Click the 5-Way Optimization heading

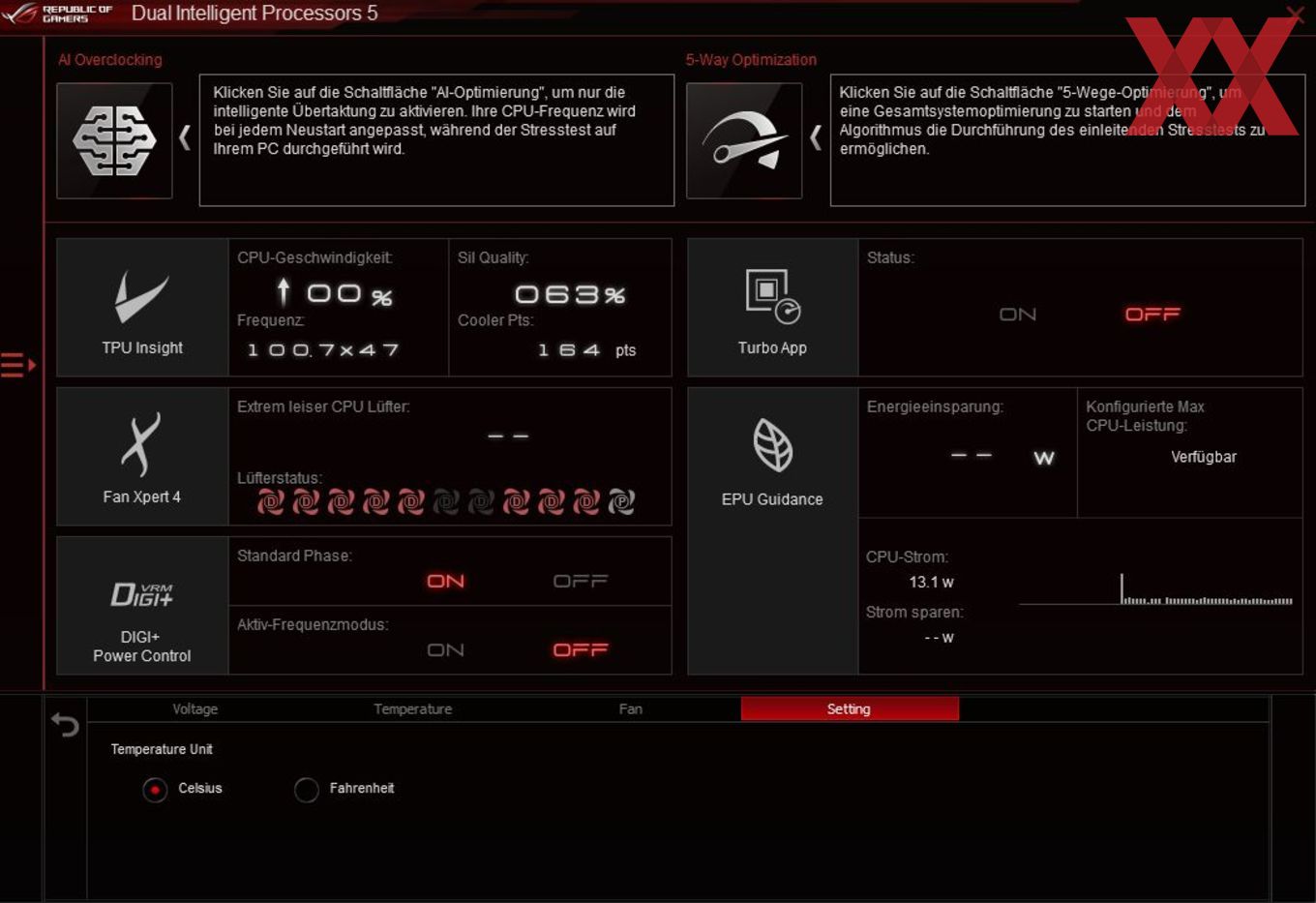751,60
